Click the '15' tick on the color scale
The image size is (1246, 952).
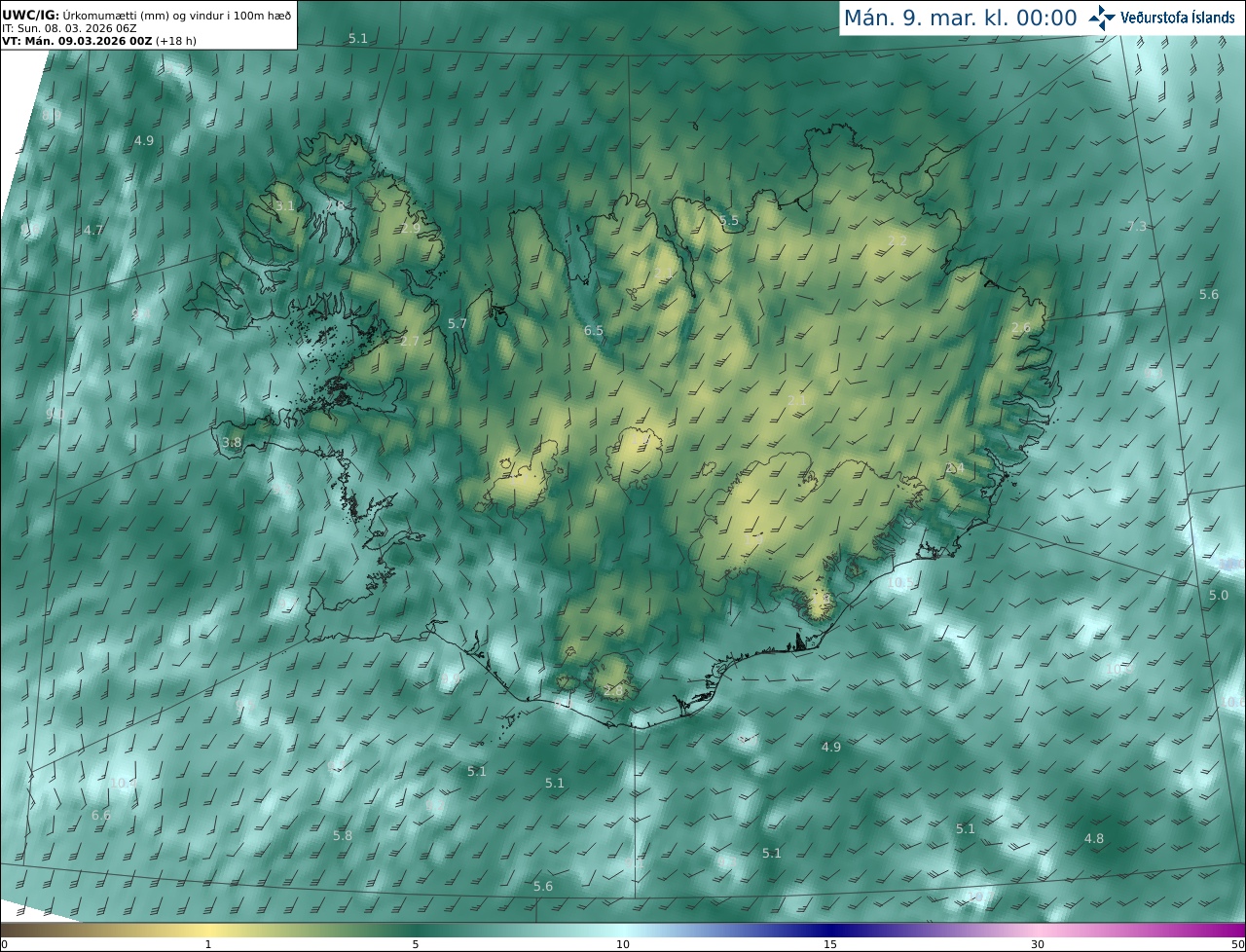(x=830, y=944)
